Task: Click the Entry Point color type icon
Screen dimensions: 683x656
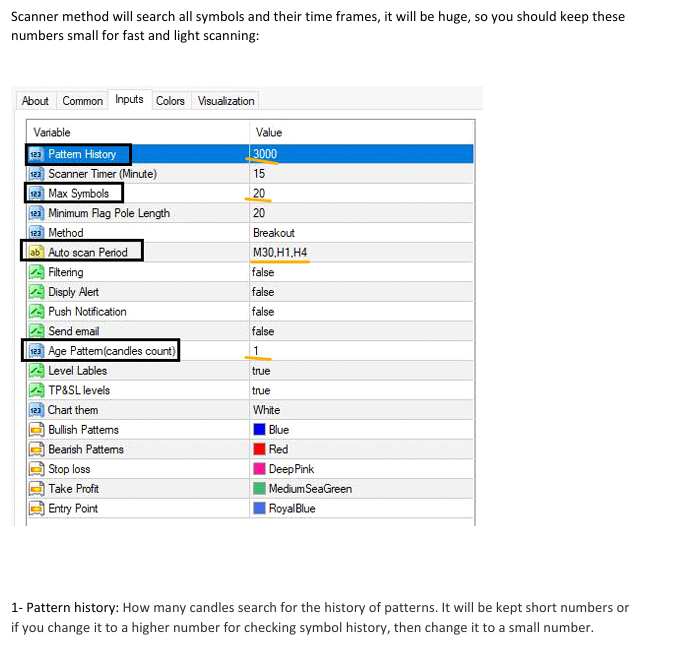Action: point(36,509)
